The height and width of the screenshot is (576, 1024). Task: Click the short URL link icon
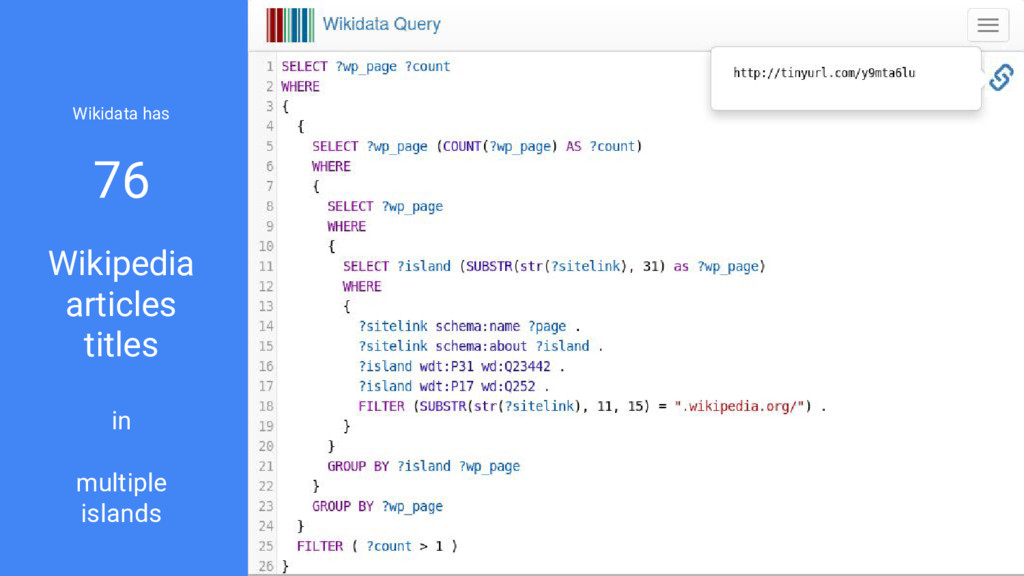point(1001,78)
